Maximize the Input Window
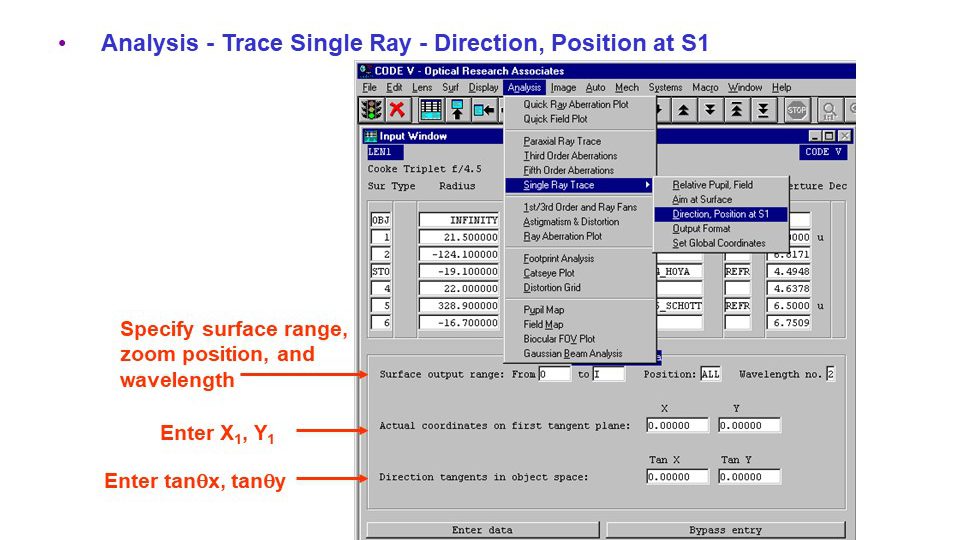The height and width of the screenshot is (540, 960). point(829,136)
